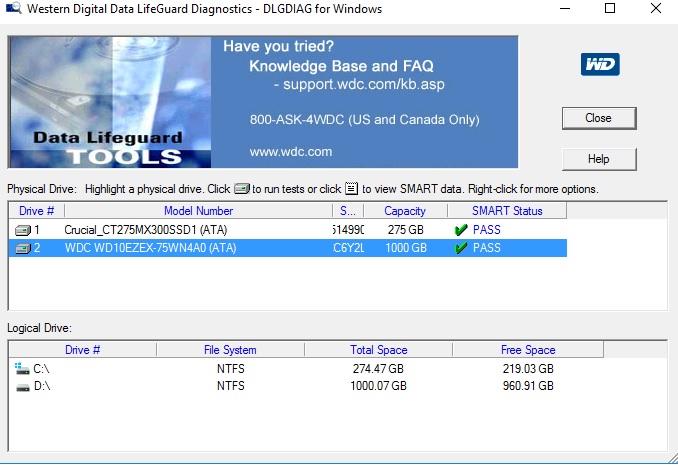This screenshot has height=465, width=678.
Task: Click the window resize grip corner
Action: (672, 459)
